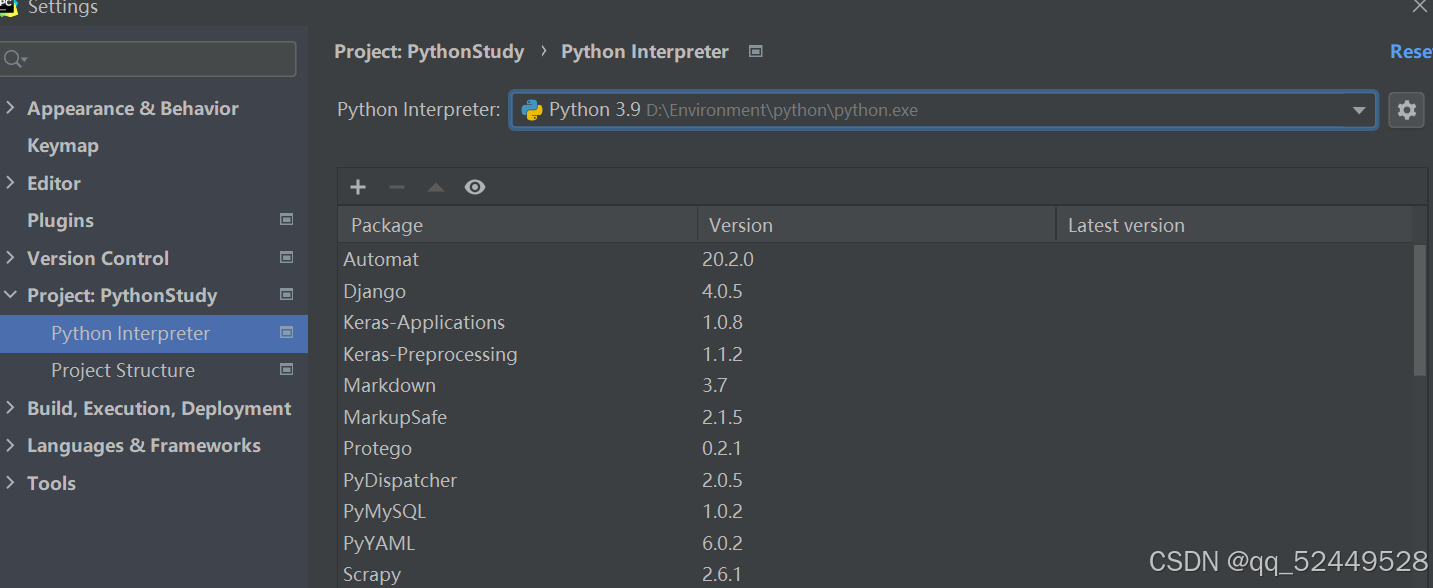Click Protego version 0.2.1 cell

[x=722, y=448]
